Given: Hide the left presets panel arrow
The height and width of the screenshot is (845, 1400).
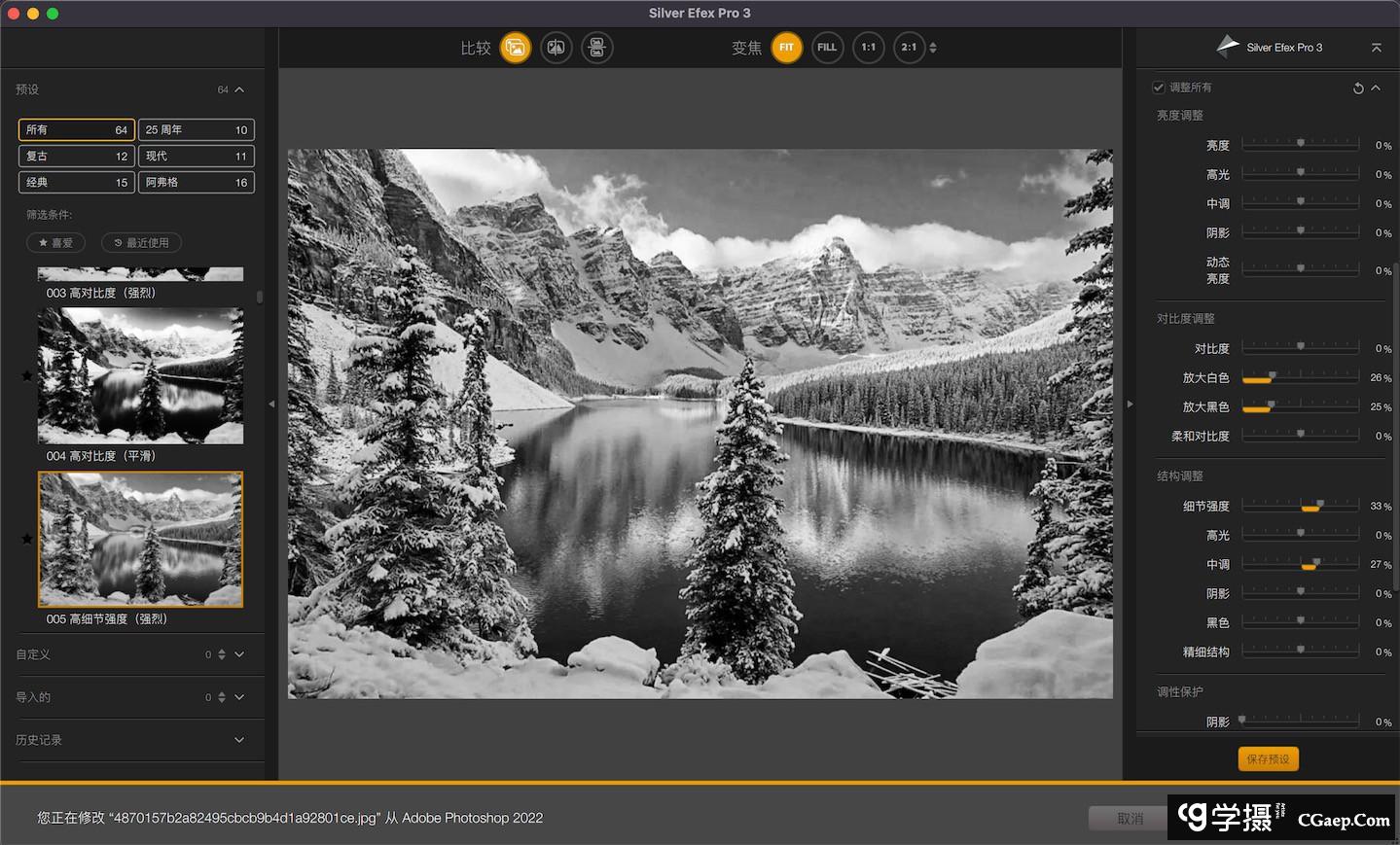Looking at the screenshot, I should coord(271,404).
